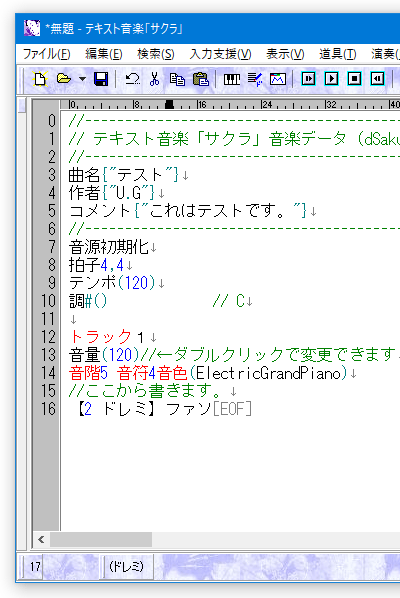Click the 調#() line
Image resolution: width=400 pixels, height=598 pixels.
[88, 301]
